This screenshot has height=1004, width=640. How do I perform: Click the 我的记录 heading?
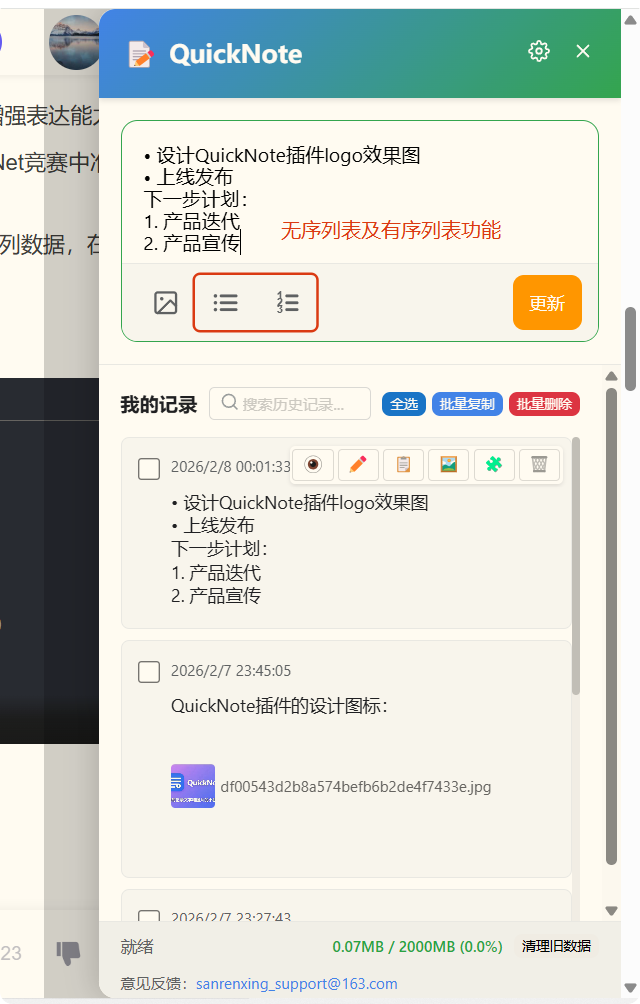tap(159, 405)
